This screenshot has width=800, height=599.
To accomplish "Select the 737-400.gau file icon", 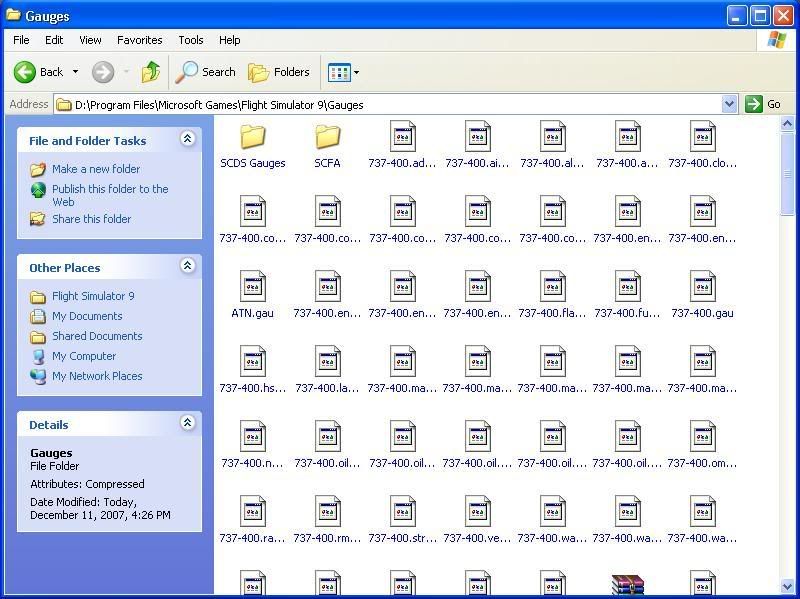I will 702,287.
